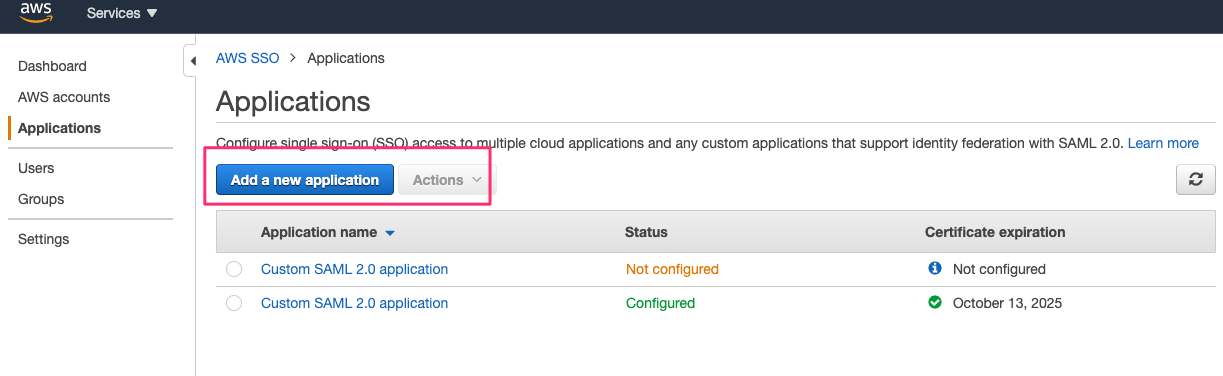Sort by Application name column arrow
Viewport: 1223px width, 376px height.
390,233
